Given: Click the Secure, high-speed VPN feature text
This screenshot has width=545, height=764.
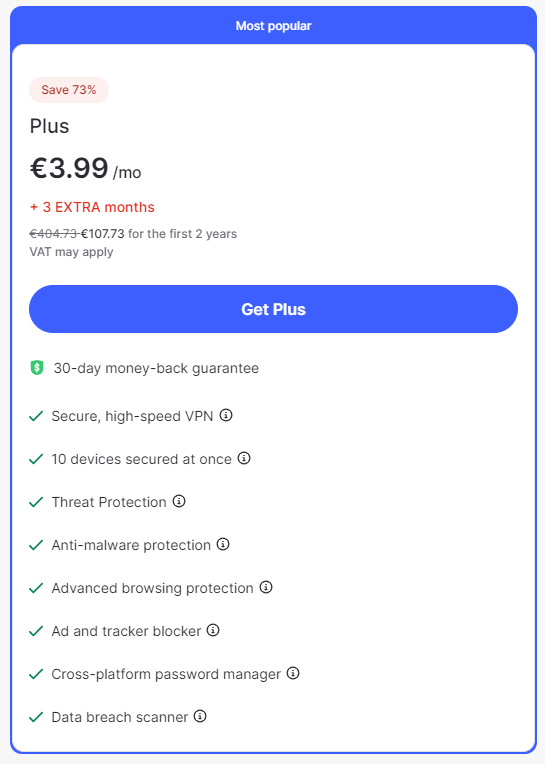Looking at the screenshot, I should (x=132, y=417).
